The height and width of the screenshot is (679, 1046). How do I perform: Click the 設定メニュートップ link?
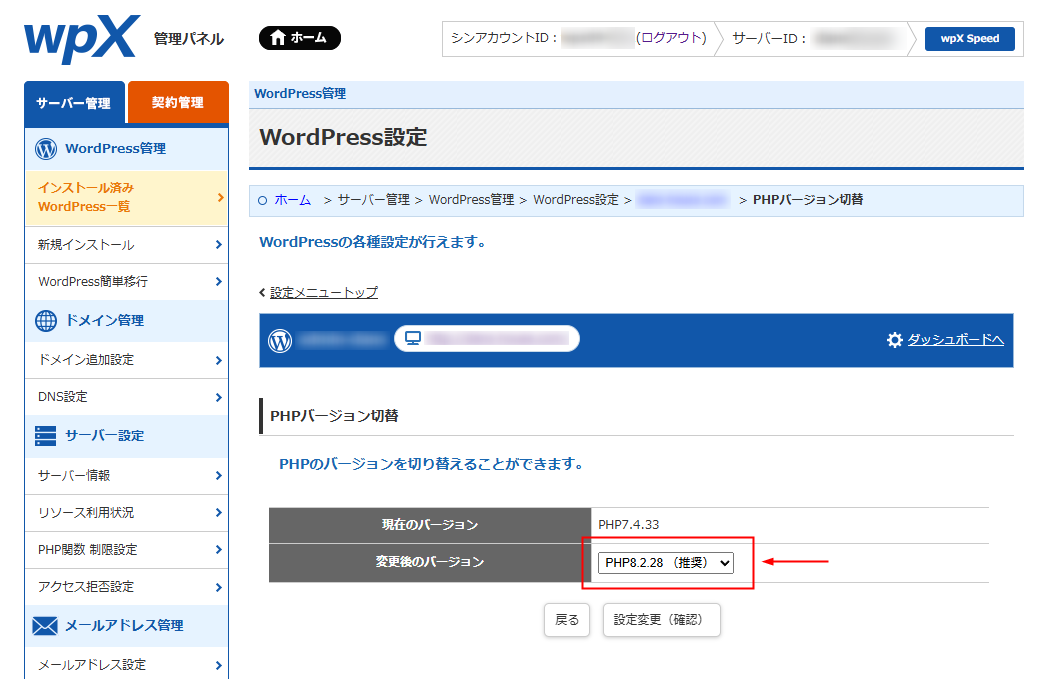click(324, 293)
